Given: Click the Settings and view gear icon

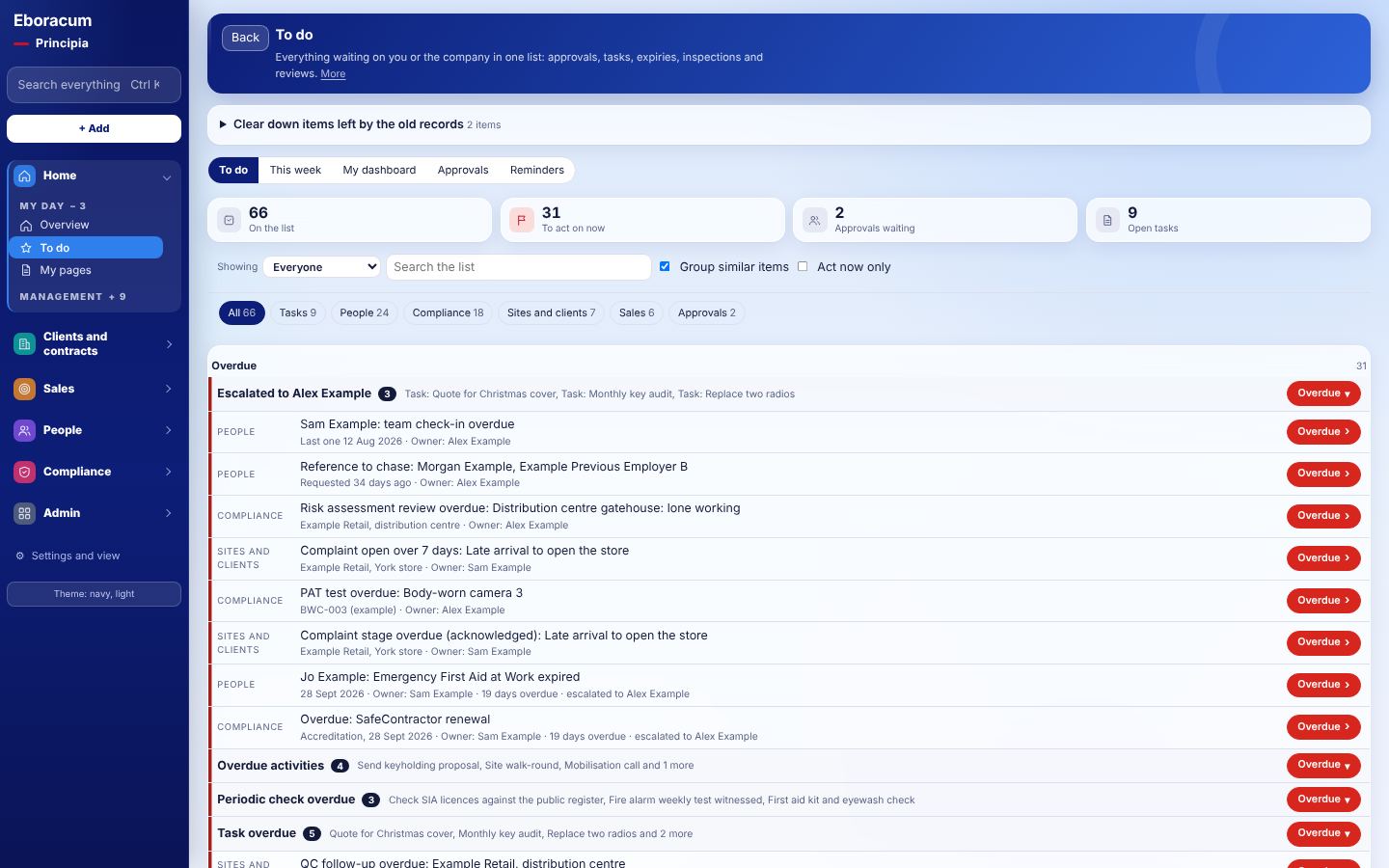Looking at the screenshot, I should click(19, 556).
